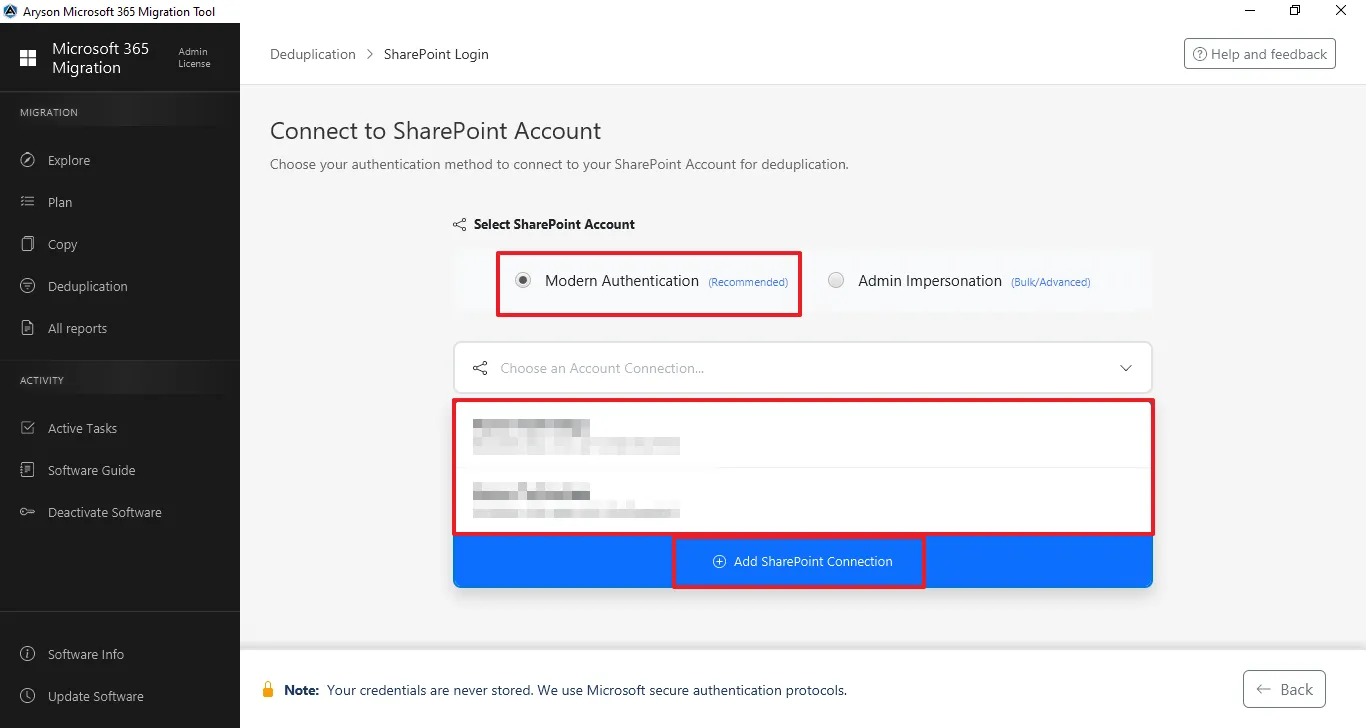Click the Select SharePoint Account label
Image resolution: width=1366 pixels, height=728 pixels.
click(x=554, y=225)
